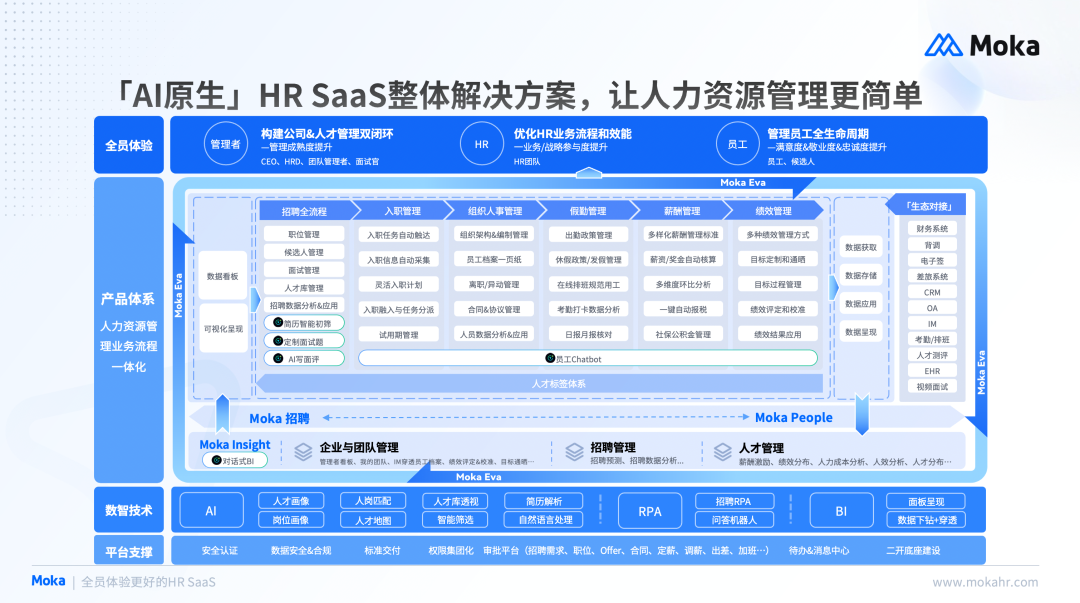Screen dimensions: 1080x603
Task: Click the 数据看板 box
Action: tap(222, 276)
